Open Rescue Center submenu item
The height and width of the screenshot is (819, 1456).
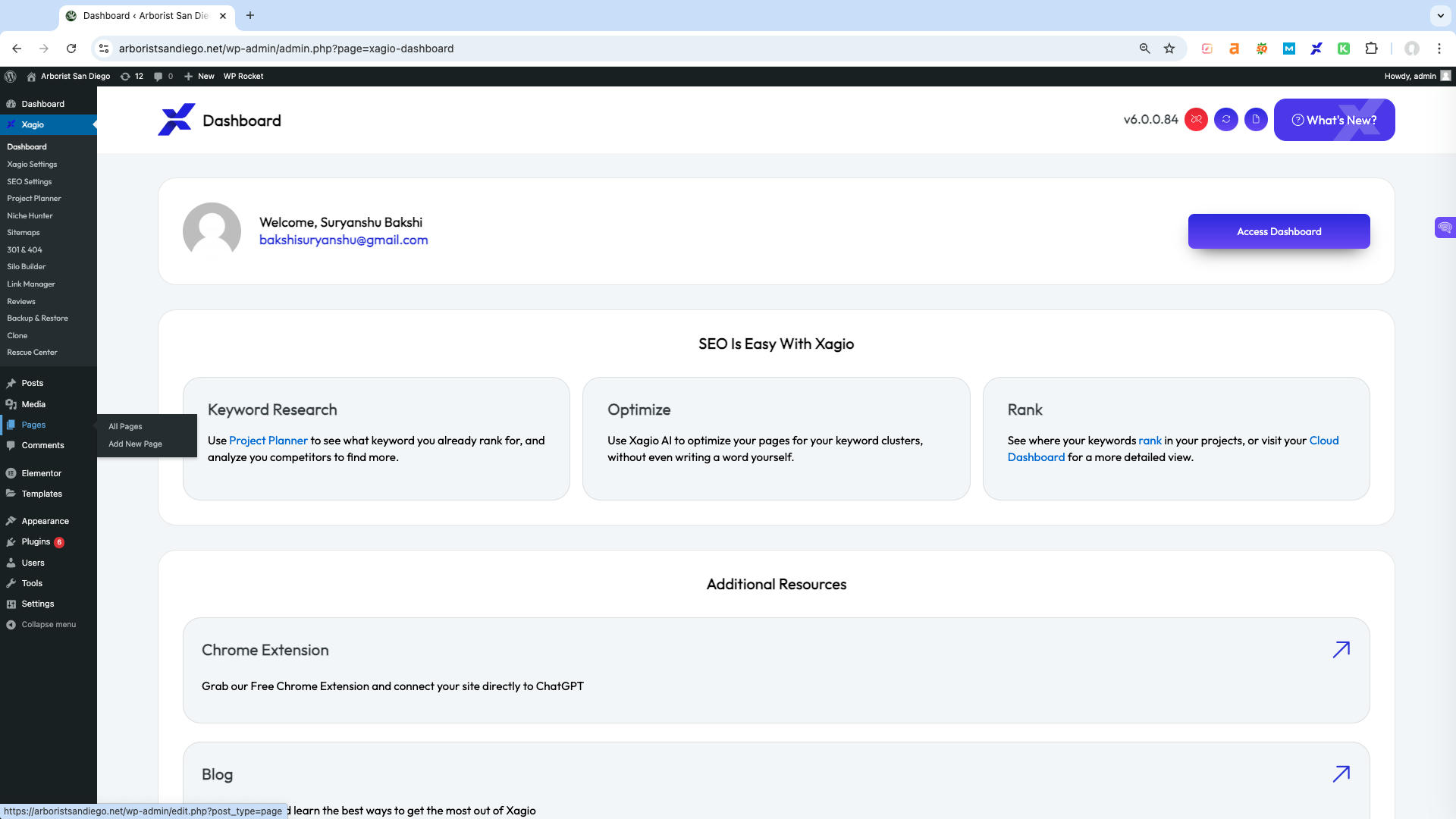coord(32,352)
